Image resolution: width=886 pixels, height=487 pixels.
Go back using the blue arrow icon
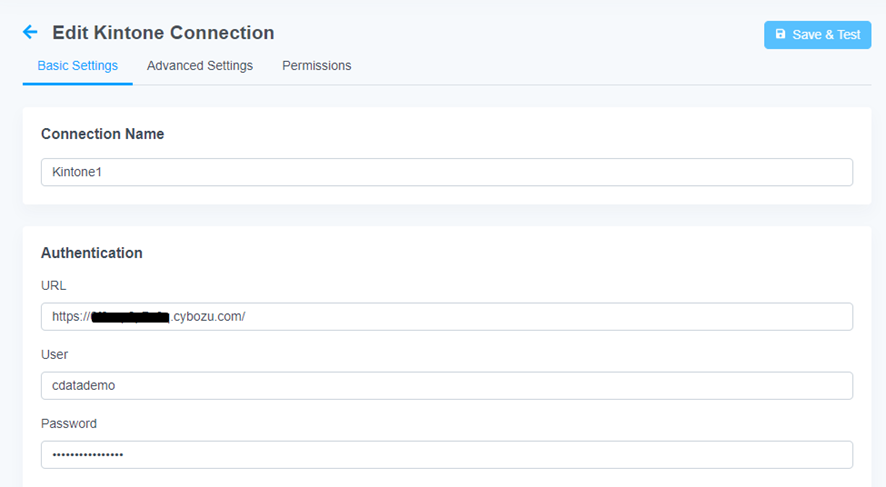(30, 32)
